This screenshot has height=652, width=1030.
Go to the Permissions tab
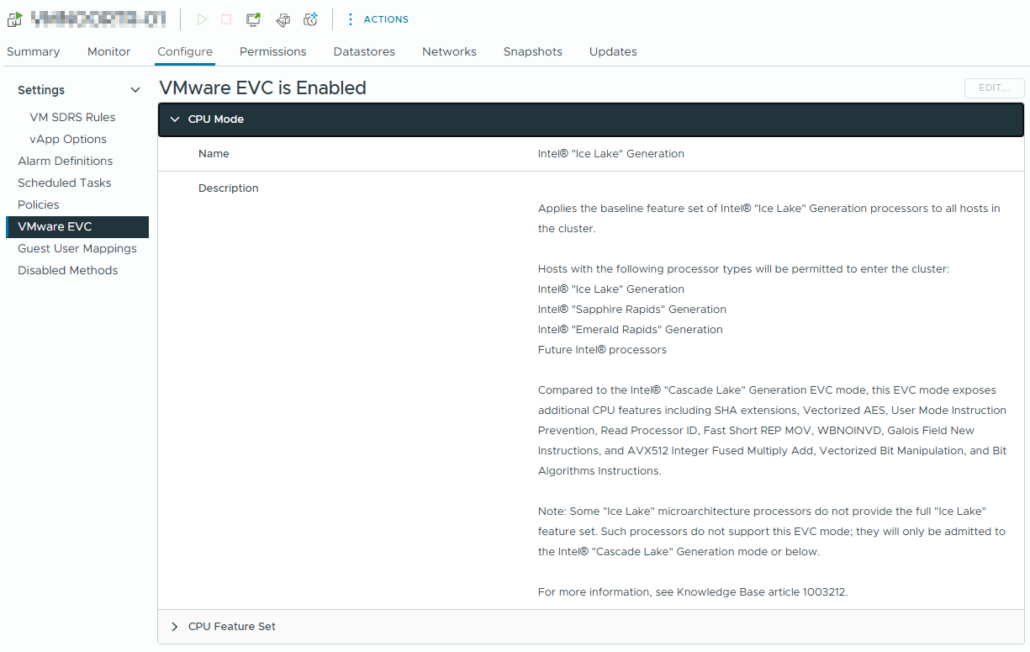click(273, 51)
